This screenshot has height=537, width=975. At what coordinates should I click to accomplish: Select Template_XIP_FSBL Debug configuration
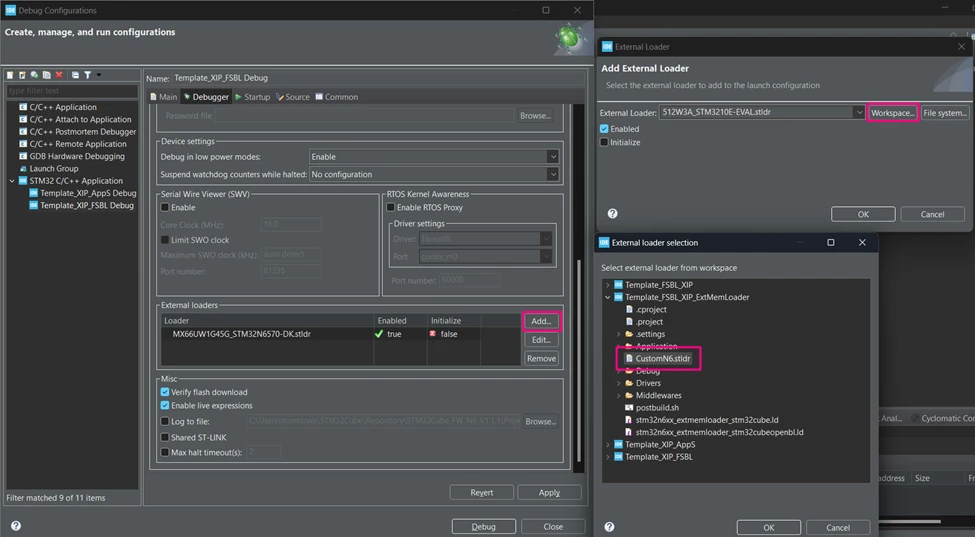coord(86,205)
